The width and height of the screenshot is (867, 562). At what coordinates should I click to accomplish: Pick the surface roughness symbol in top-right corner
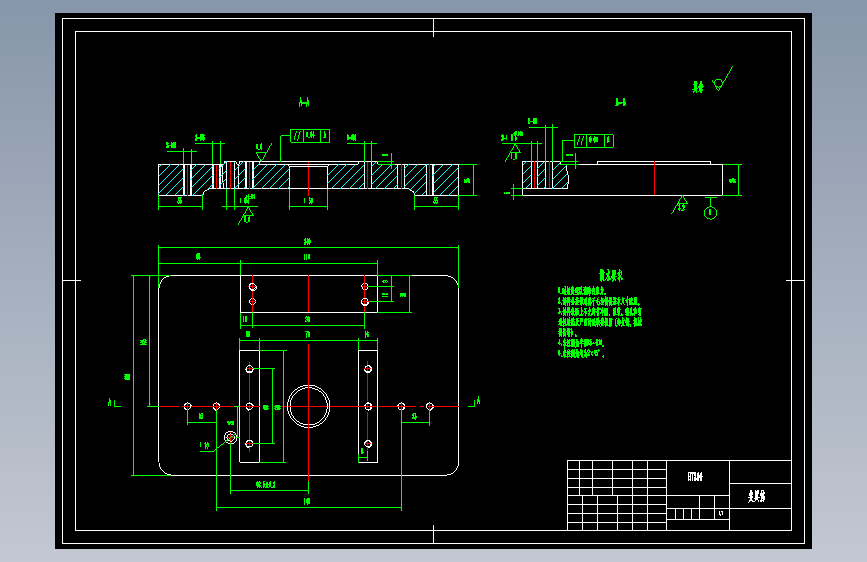click(722, 79)
